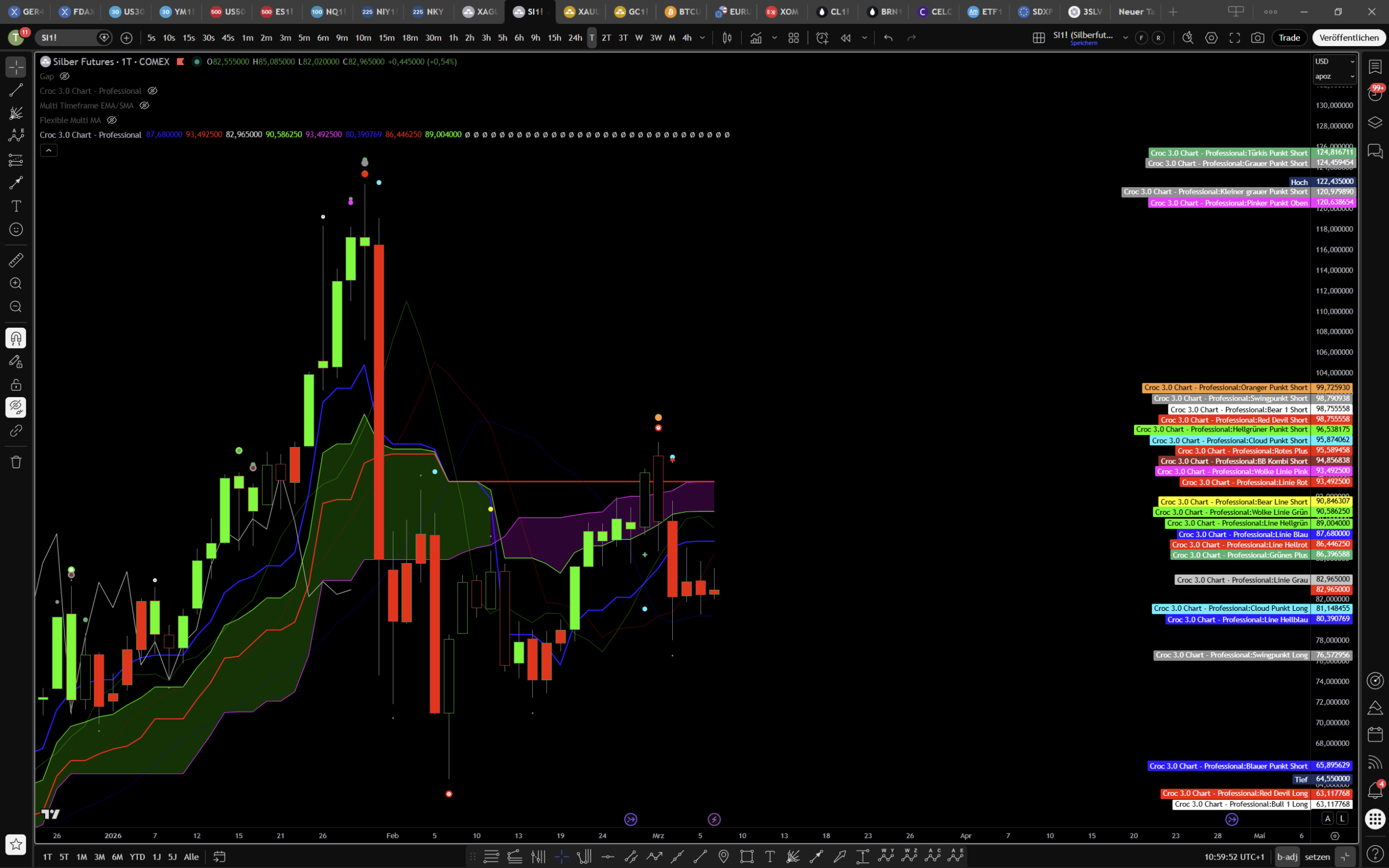Screen dimensions: 1389x868
Task: Select the 15m timeframe
Action: (x=387, y=38)
